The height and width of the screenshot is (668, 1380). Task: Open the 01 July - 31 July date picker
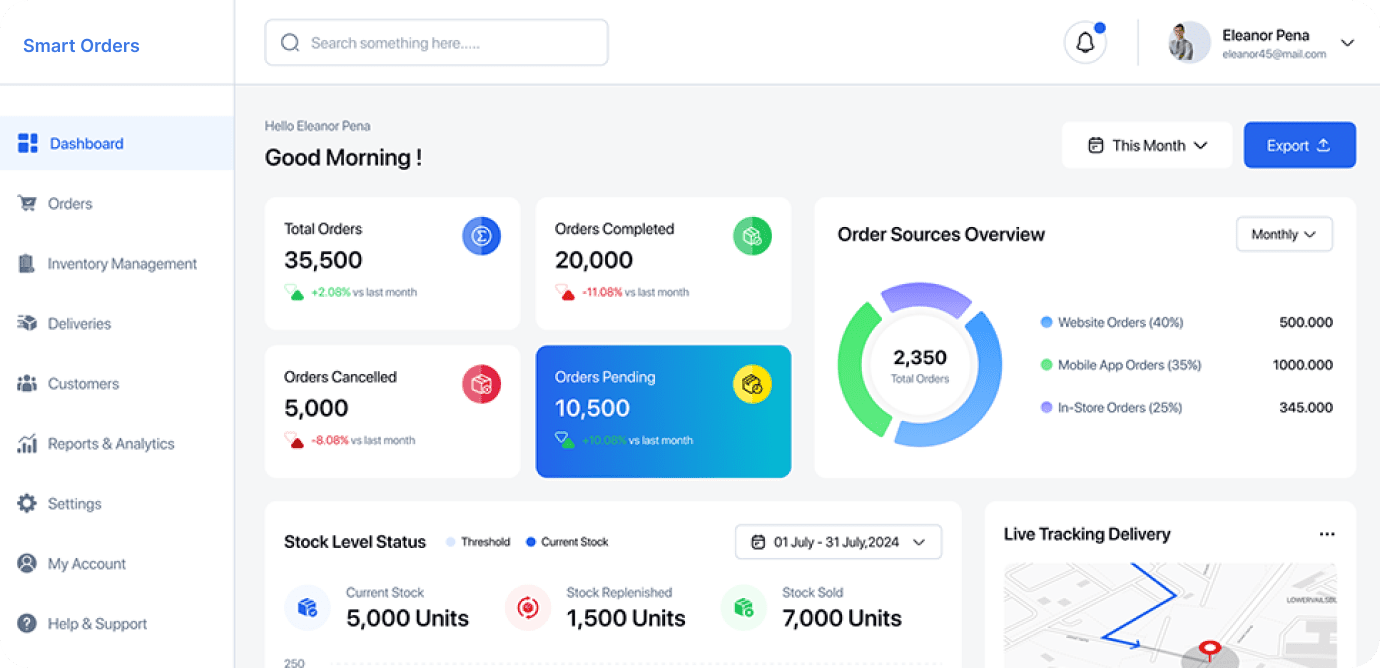coord(838,542)
